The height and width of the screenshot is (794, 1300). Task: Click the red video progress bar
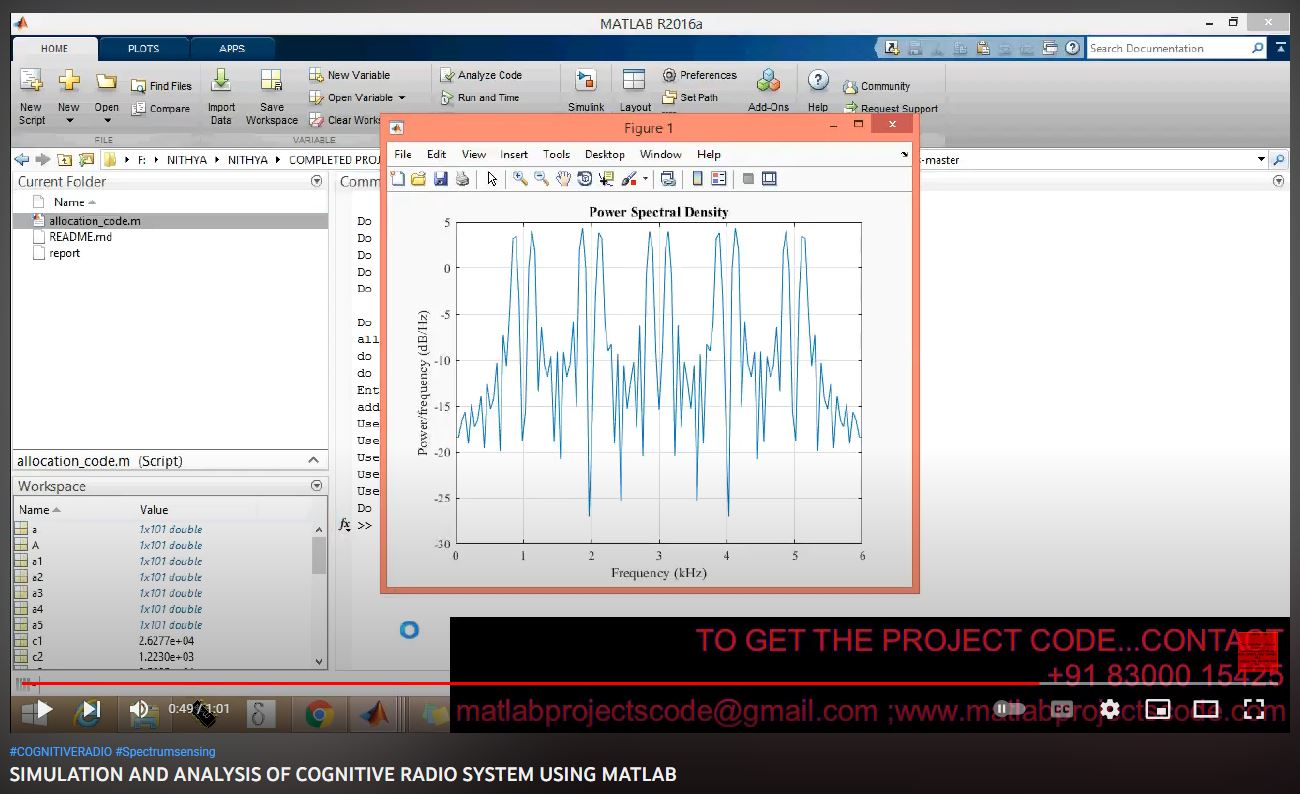pyautogui.click(x=500, y=684)
